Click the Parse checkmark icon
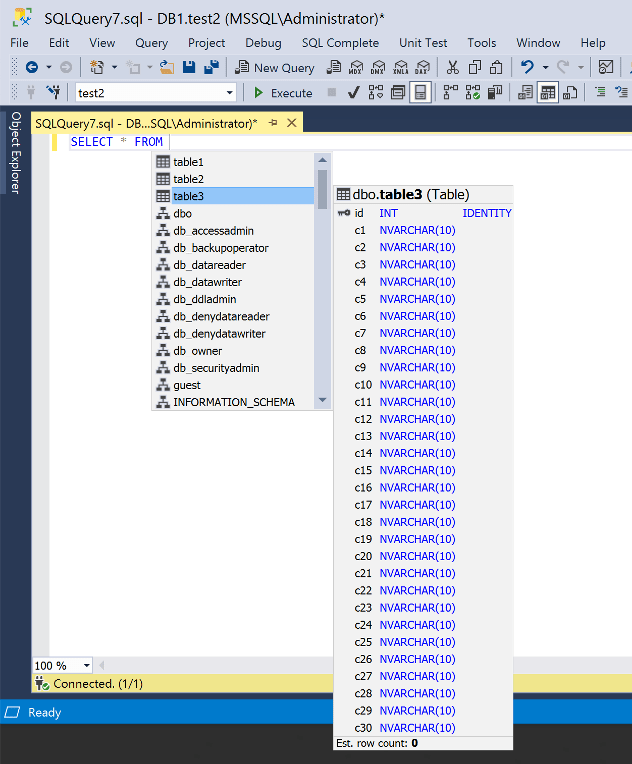The width and height of the screenshot is (632, 764). [x=354, y=92]
